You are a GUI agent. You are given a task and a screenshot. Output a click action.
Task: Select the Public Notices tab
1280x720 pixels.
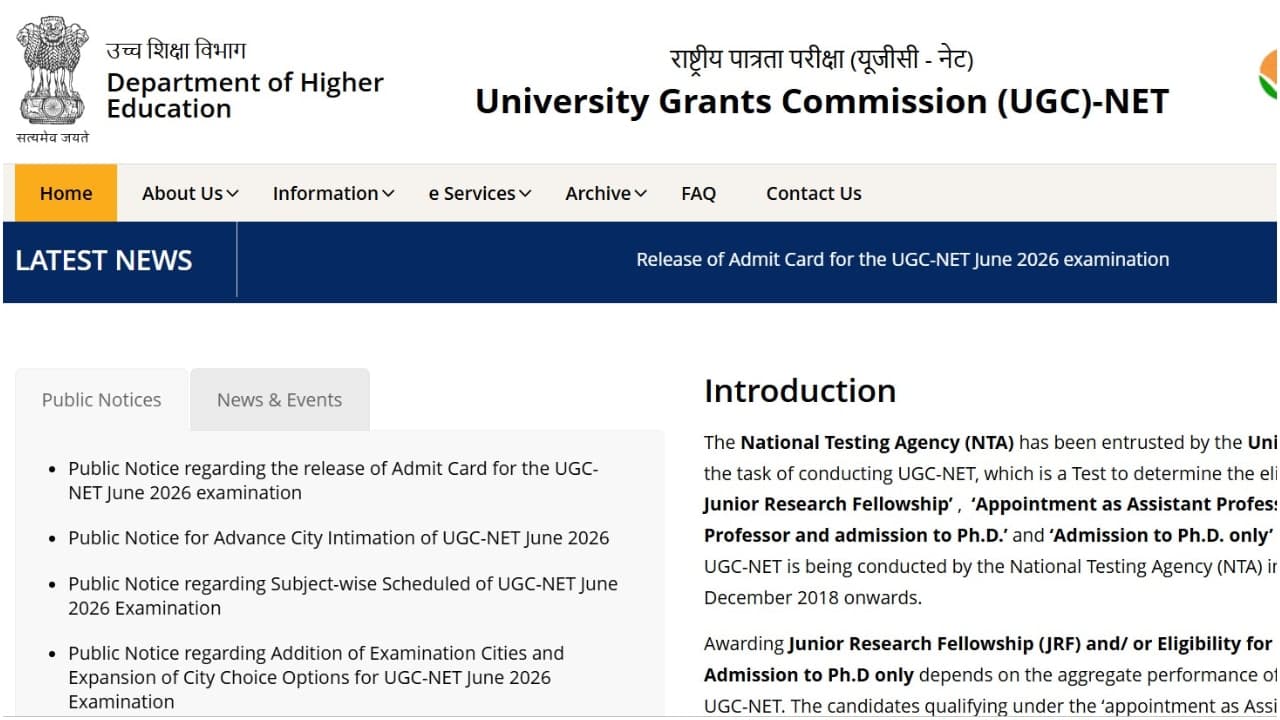[101, 400]
